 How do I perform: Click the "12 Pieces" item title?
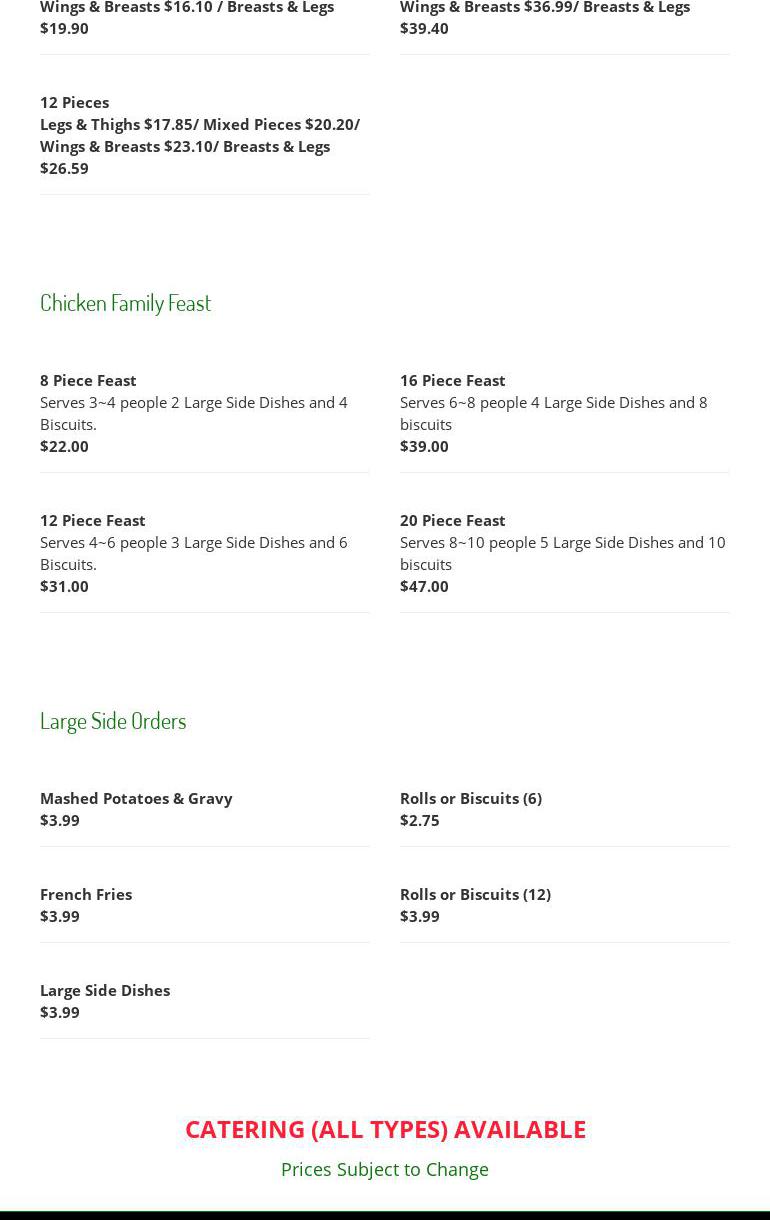74,102
